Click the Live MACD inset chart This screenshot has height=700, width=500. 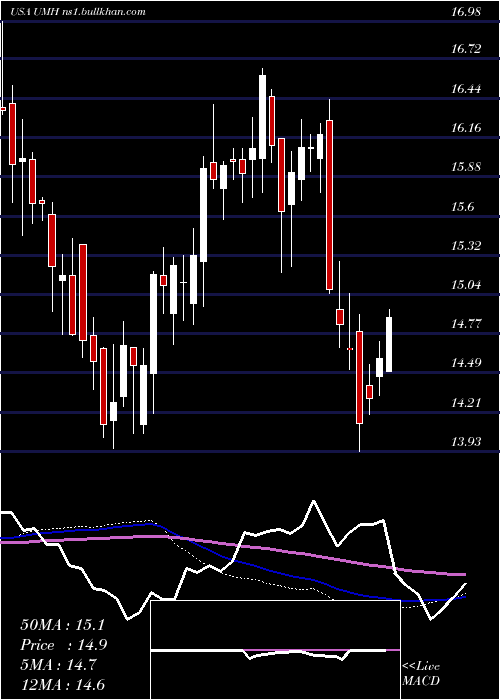pos(275,650)
